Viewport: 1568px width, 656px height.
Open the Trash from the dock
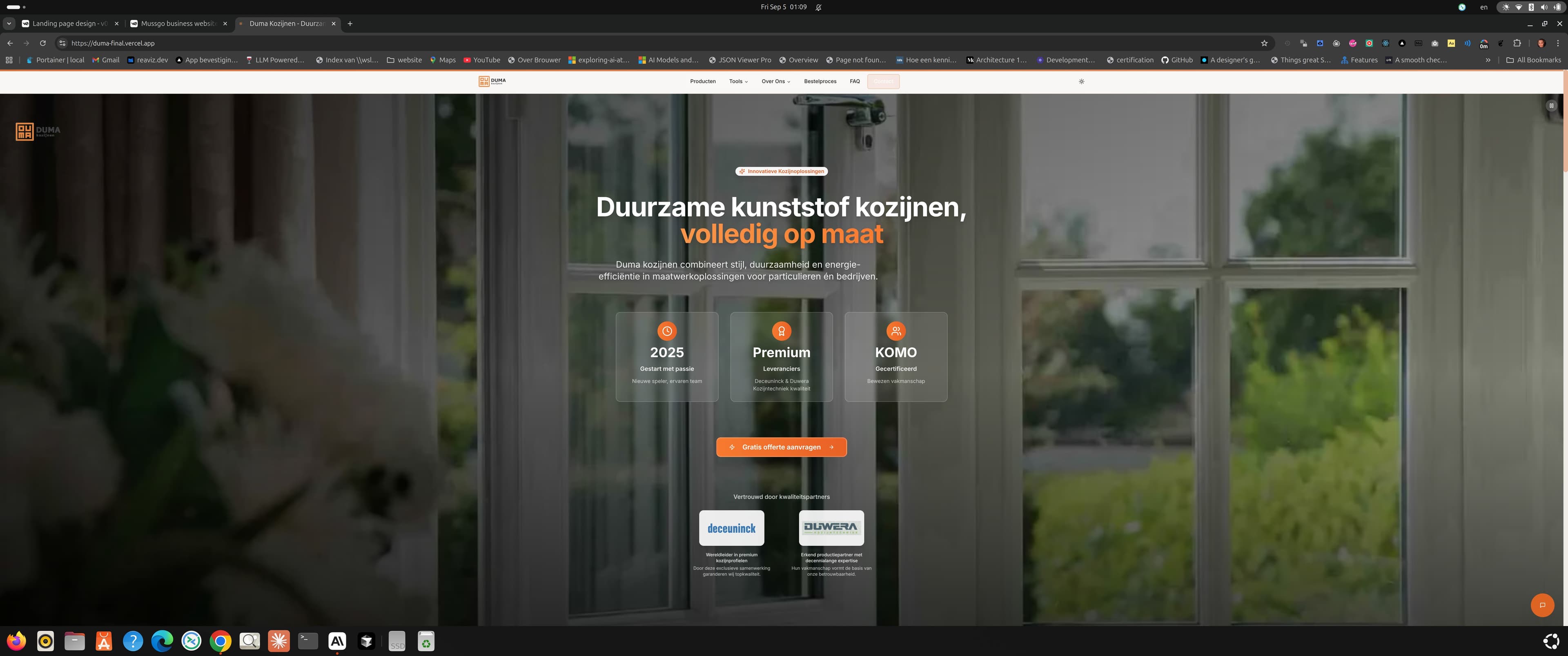(426, 641)
